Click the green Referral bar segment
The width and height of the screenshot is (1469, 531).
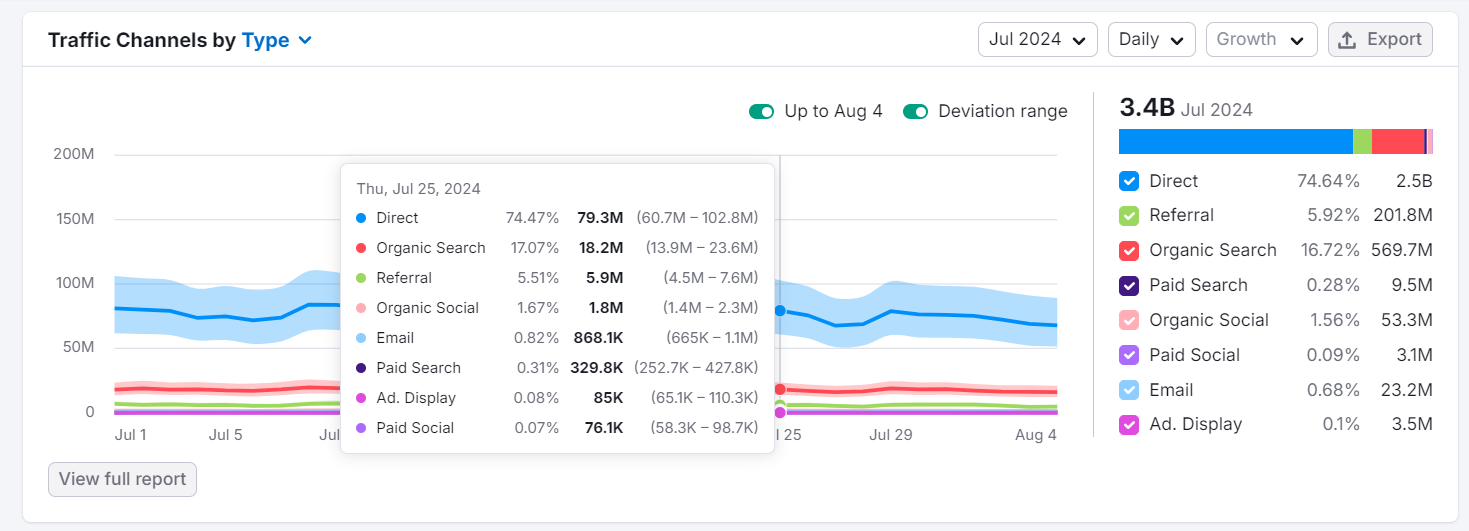coord(1362,141)
